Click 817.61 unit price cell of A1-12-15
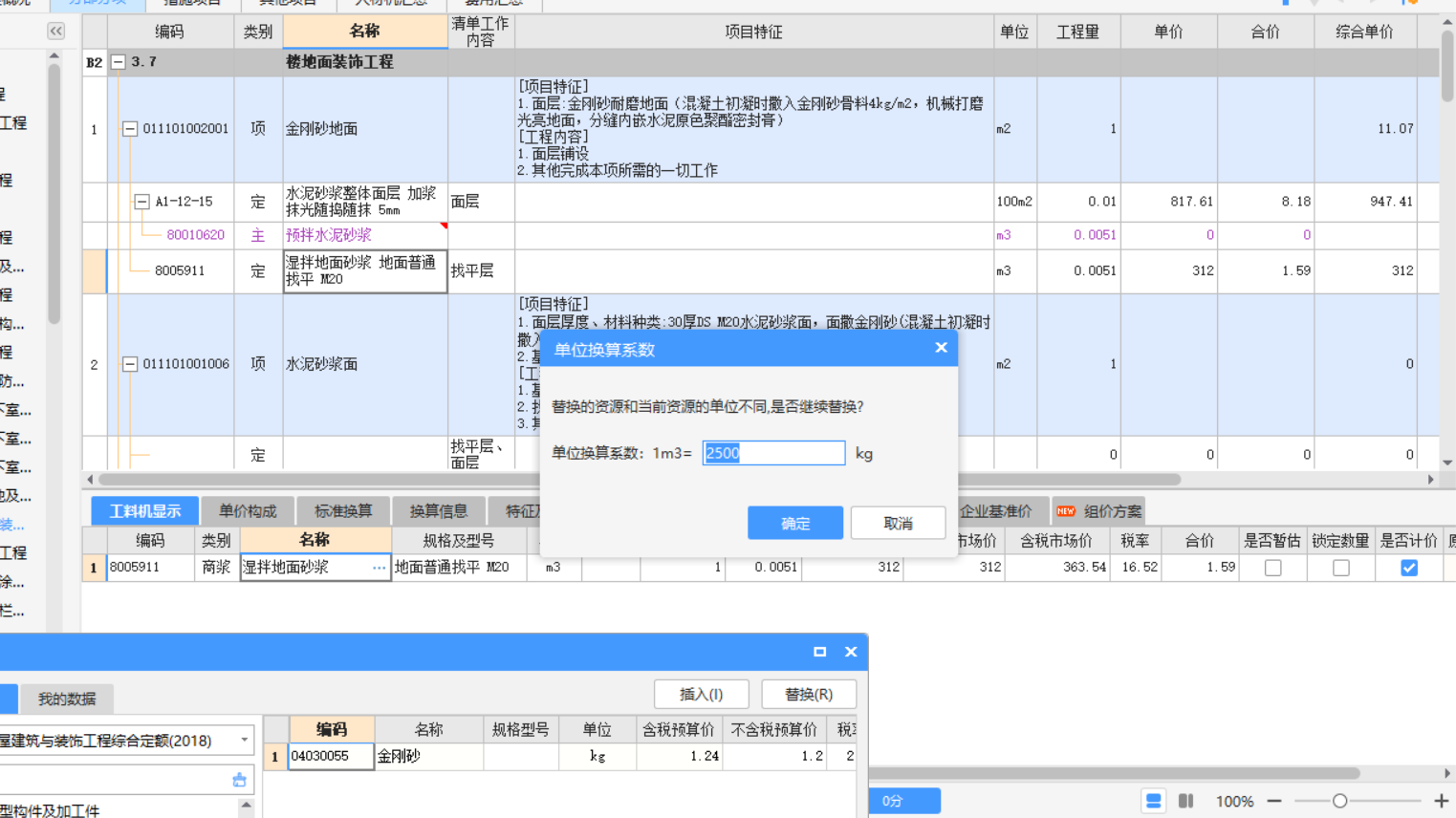 coord(1168,202)
